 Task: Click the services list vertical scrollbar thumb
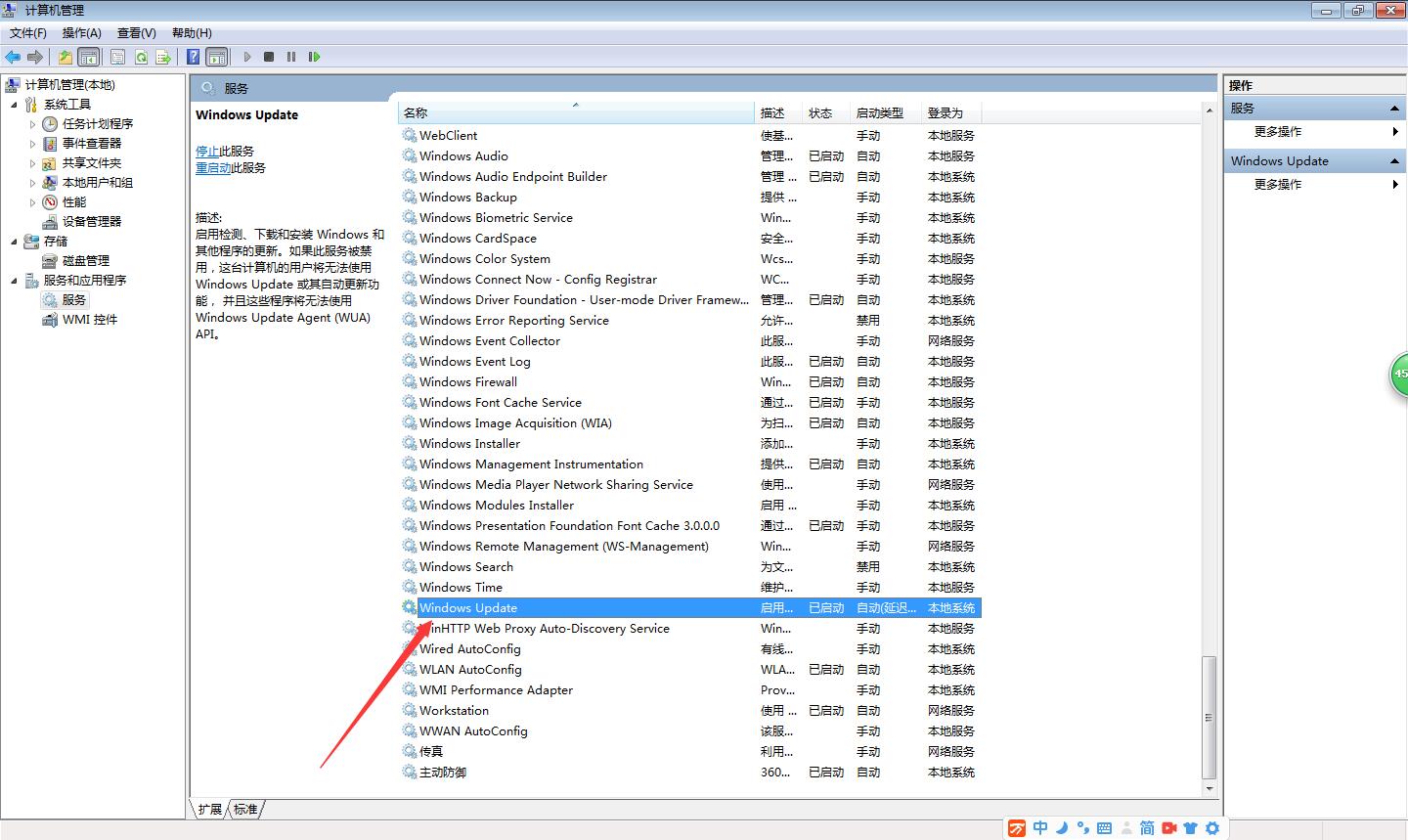(1209, 717)
